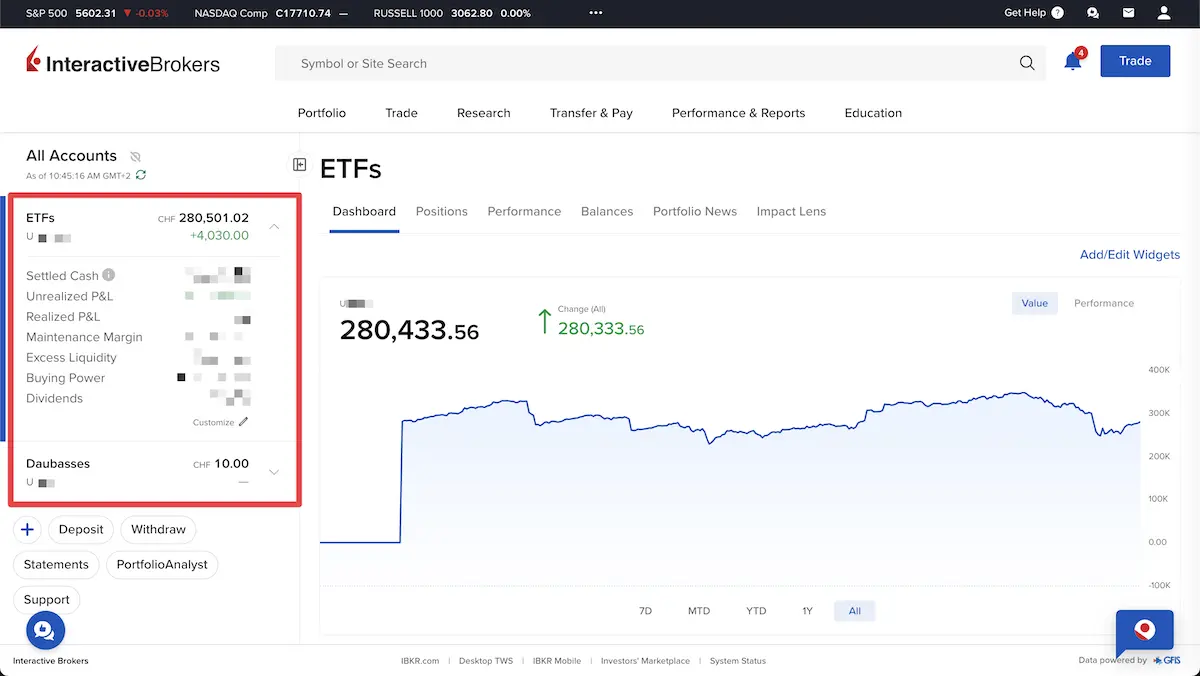
Task: Switch to the Impact Lens tab
Action: click(791, 212)
